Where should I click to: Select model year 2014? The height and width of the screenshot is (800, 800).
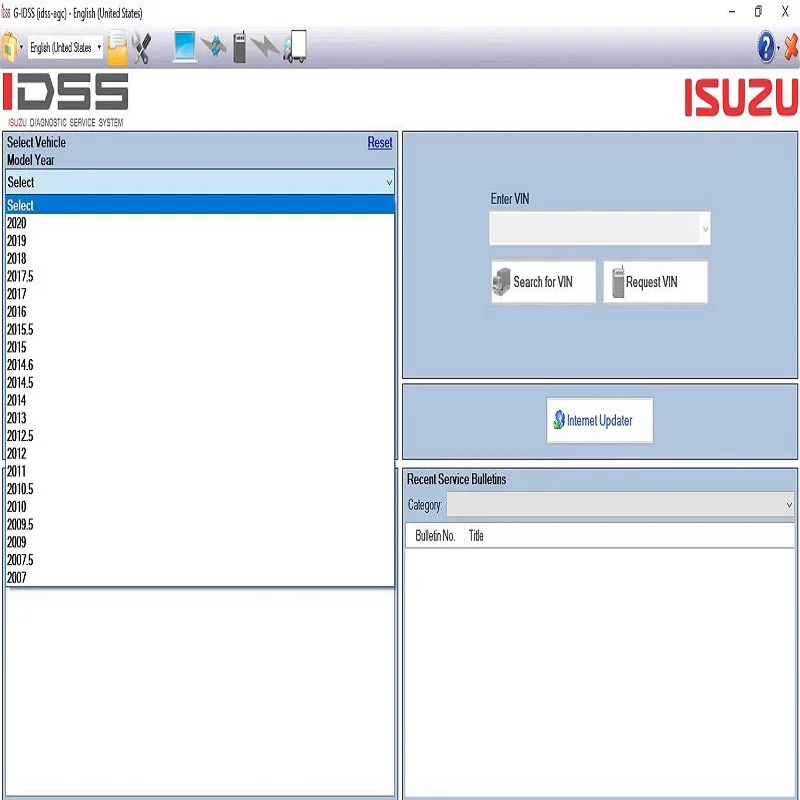pos(200,401)
